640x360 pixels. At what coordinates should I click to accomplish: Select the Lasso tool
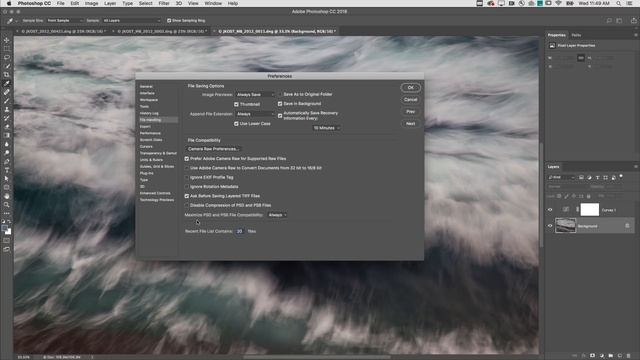coord(7,57)
